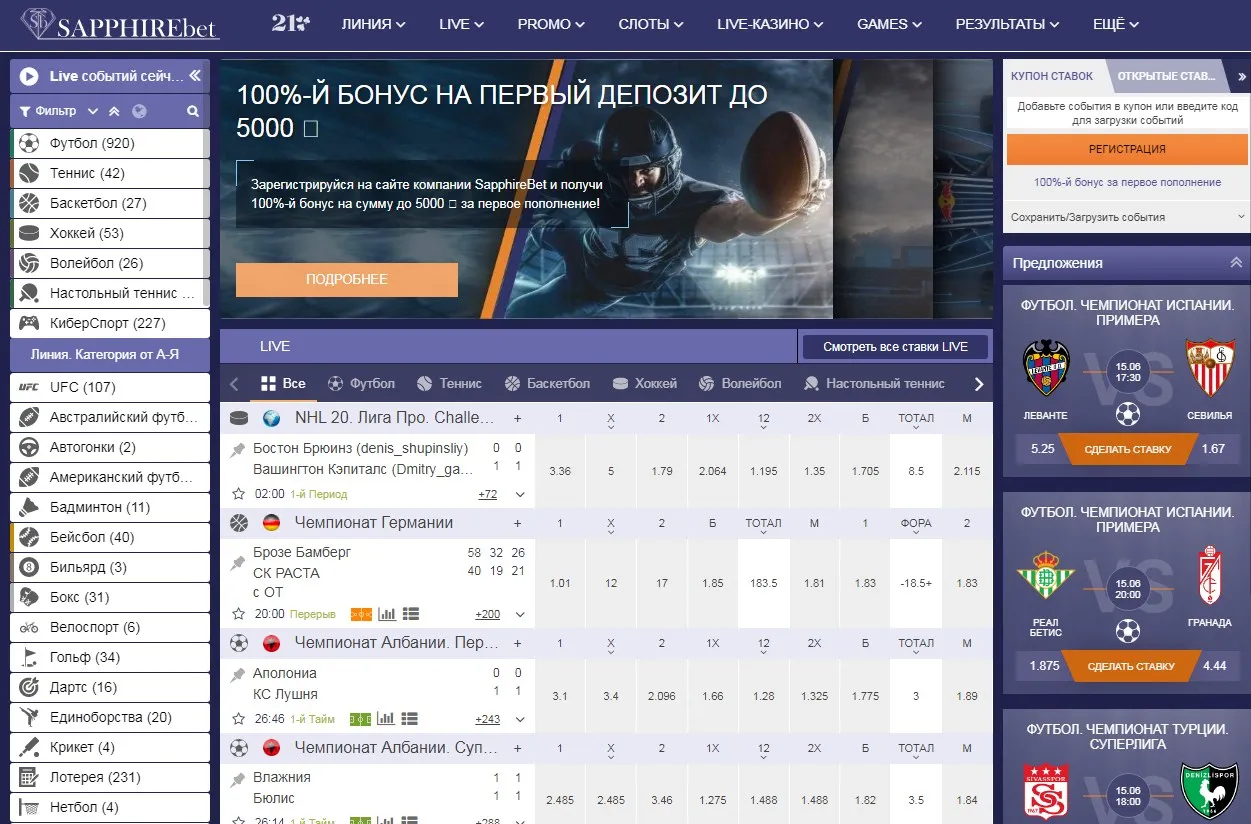Select the Баскетбол live tab
The height and width of the screenshot is (824, 1251).
[547, 383]
